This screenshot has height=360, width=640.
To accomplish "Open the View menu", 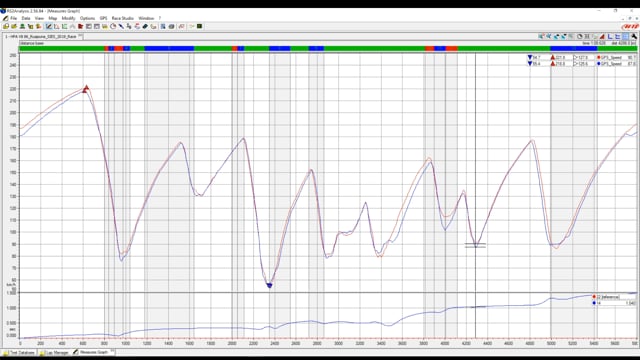I will pos(39,18).
